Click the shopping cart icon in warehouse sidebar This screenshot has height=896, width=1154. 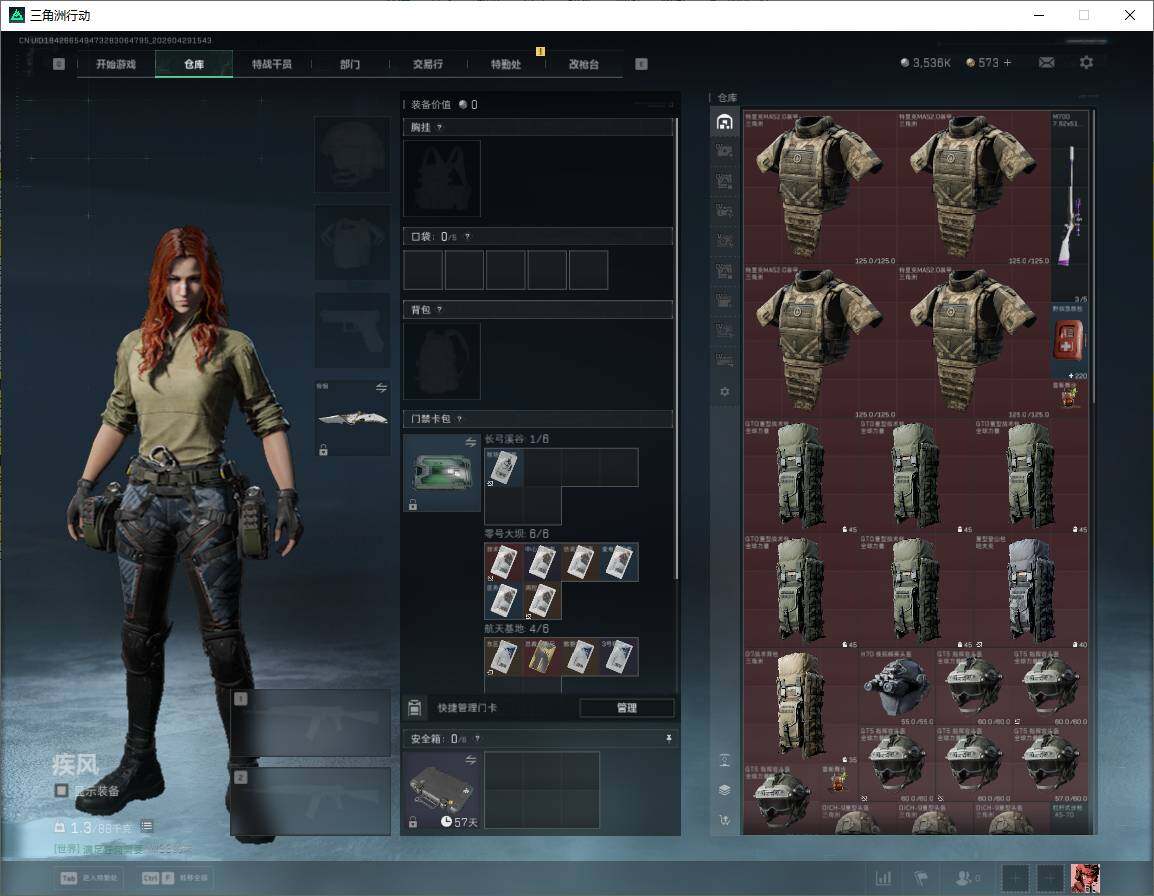pyautogui.click(x=724, y=819)
